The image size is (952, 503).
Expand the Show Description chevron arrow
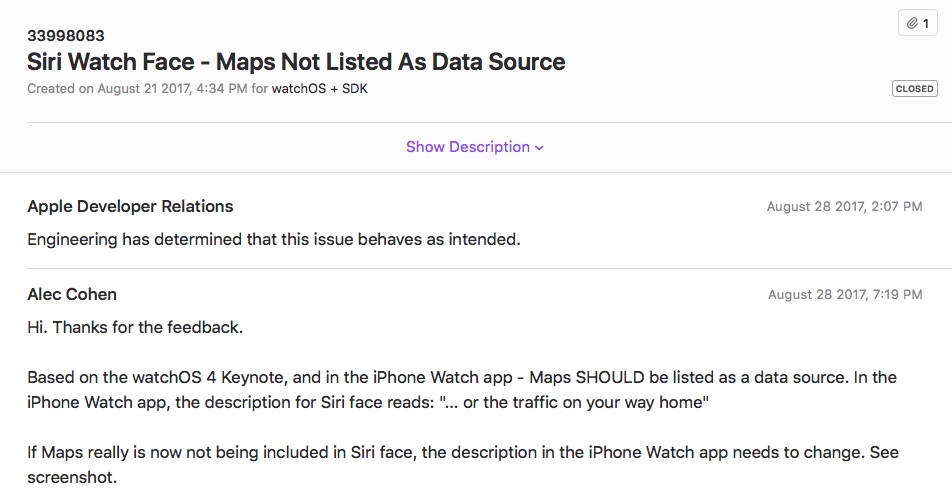pos(539,148)
